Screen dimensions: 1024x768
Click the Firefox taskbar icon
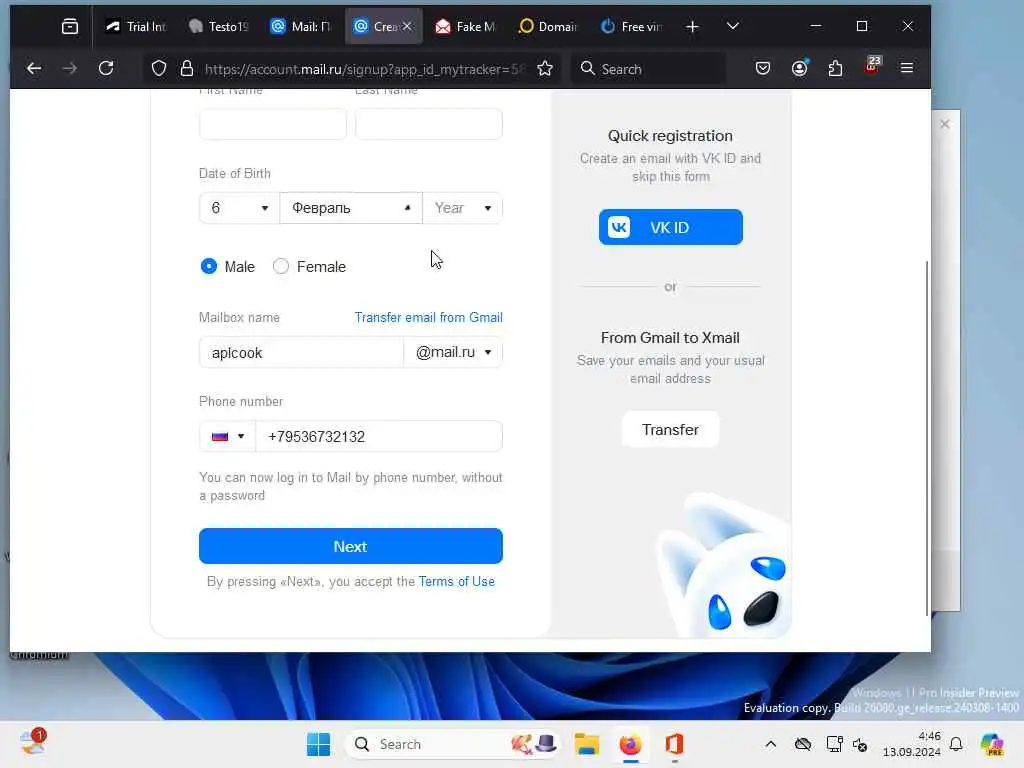click(630, 744)
